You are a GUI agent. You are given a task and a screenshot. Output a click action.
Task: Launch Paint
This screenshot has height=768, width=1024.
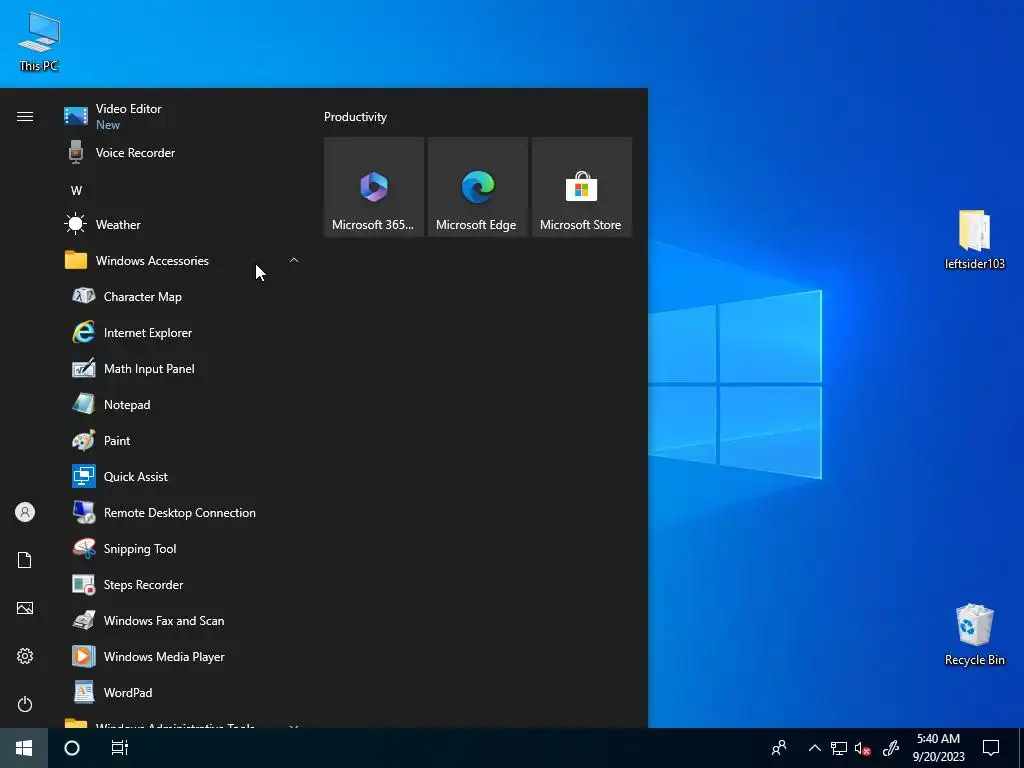[183, 441]
